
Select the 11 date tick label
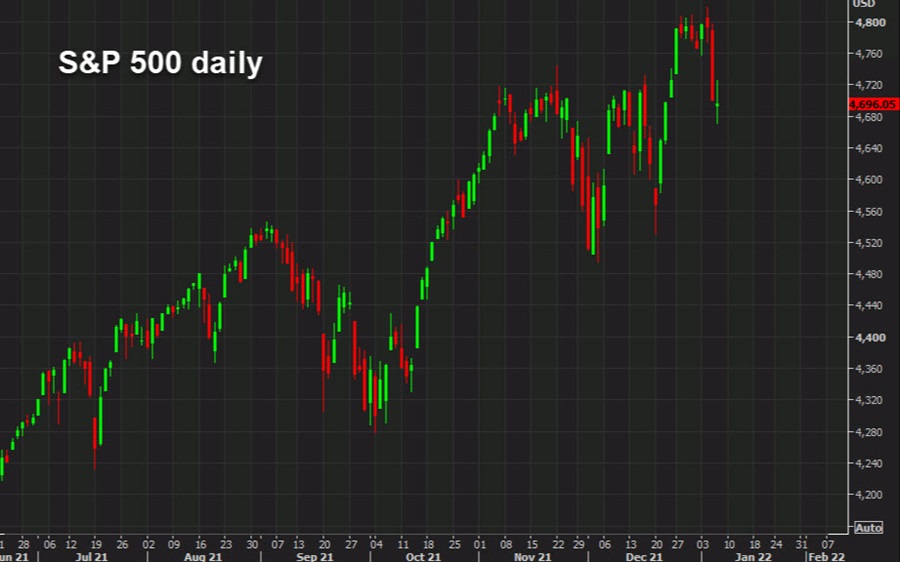(x=403, y=544)
